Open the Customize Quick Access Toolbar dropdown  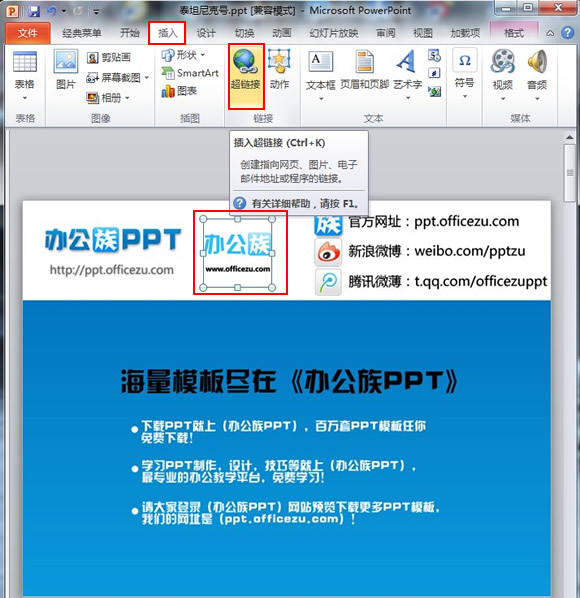click(x=96, y=12)
